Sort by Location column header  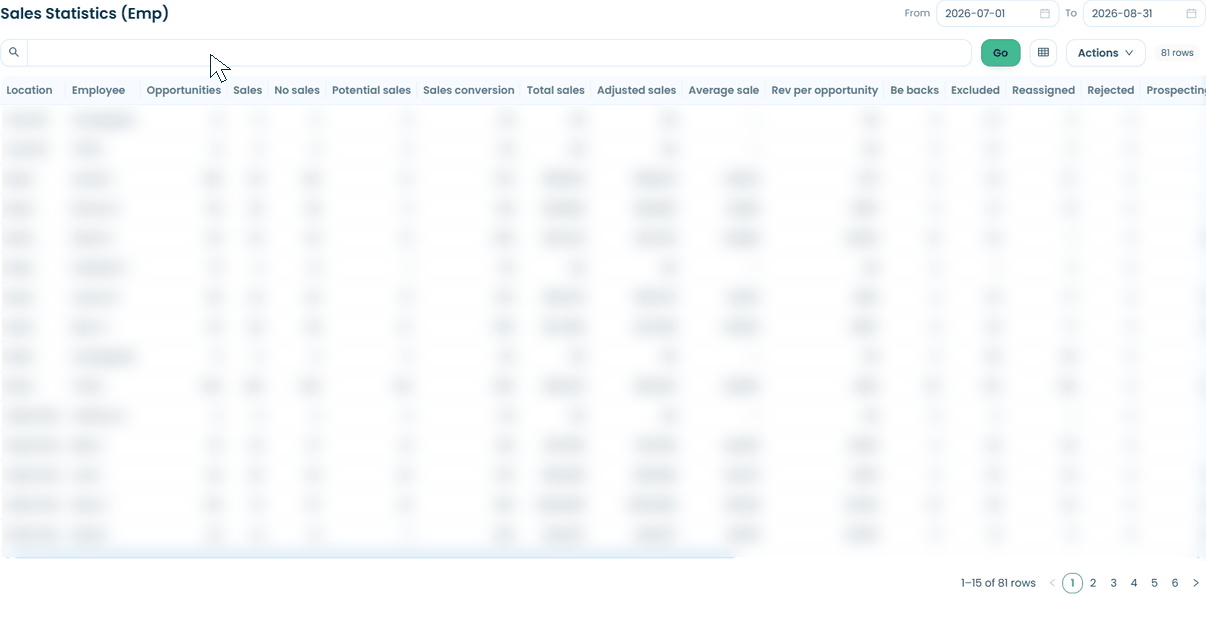tap(29, 90)
